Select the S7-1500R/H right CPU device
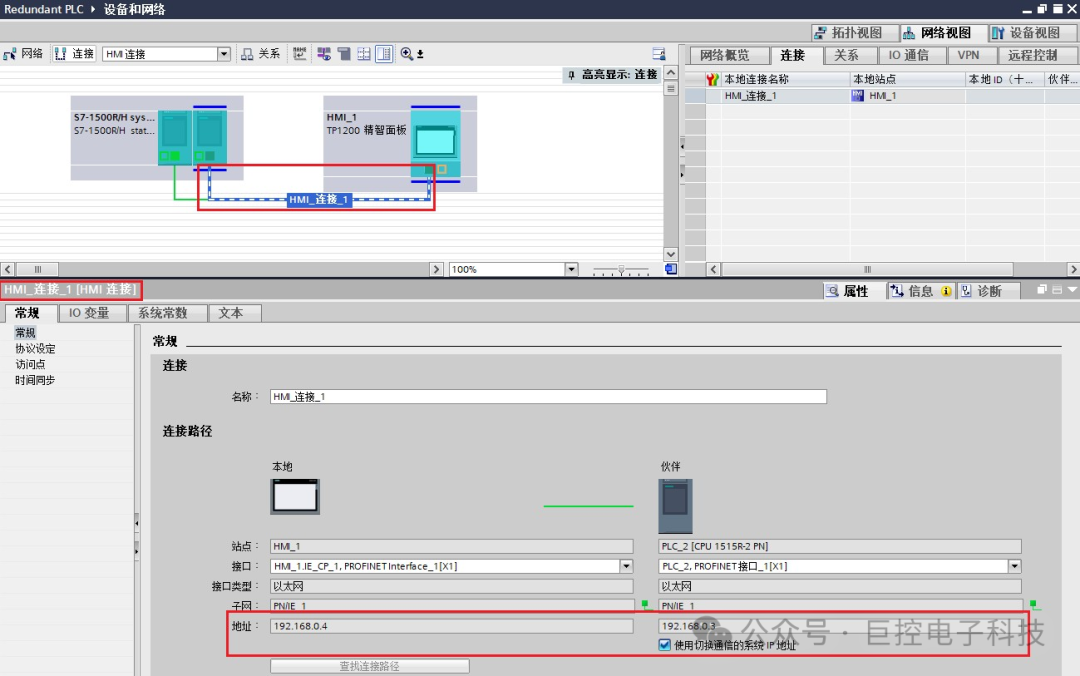1080x676 pixels. pos(209,137)
